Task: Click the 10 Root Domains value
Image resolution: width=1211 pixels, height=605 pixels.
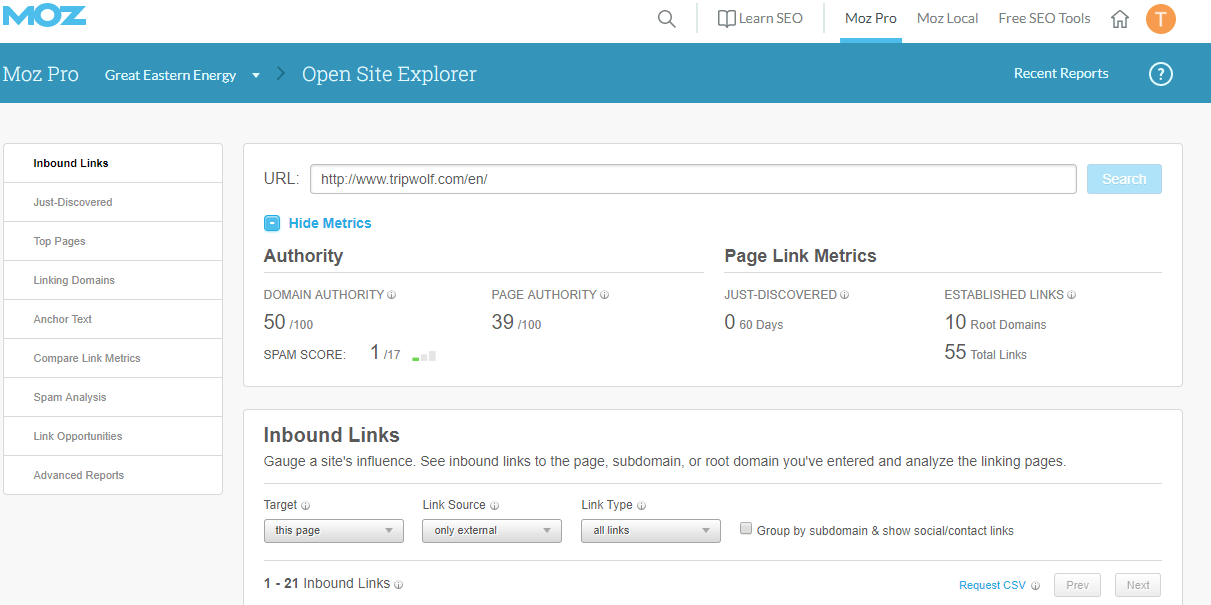Action: point(995,322)
